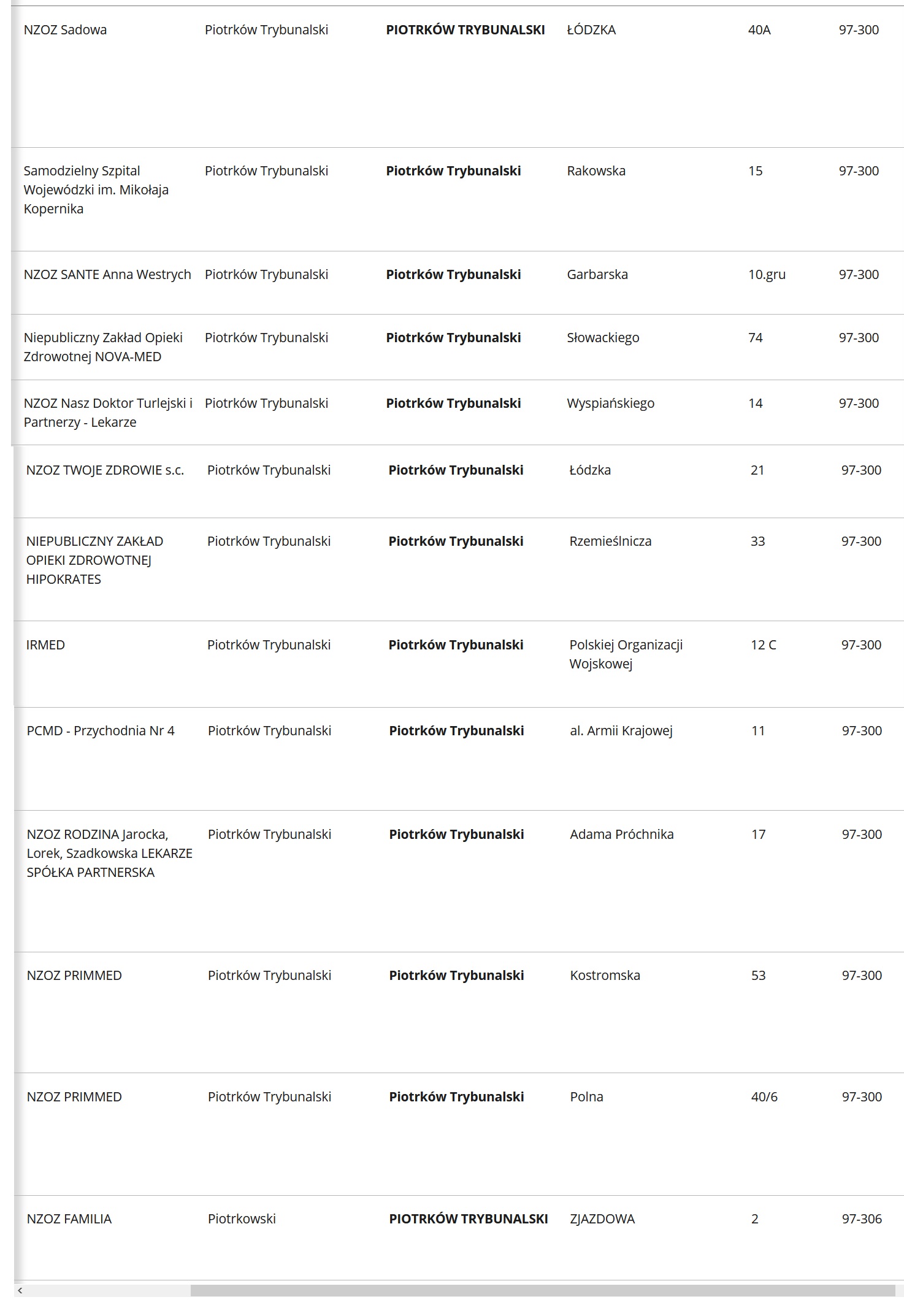Screen dimensions: 904x1316
Task: Click the NZOZ TWOJE ZDROWIE s.c. entry
Action: (105, 470)
